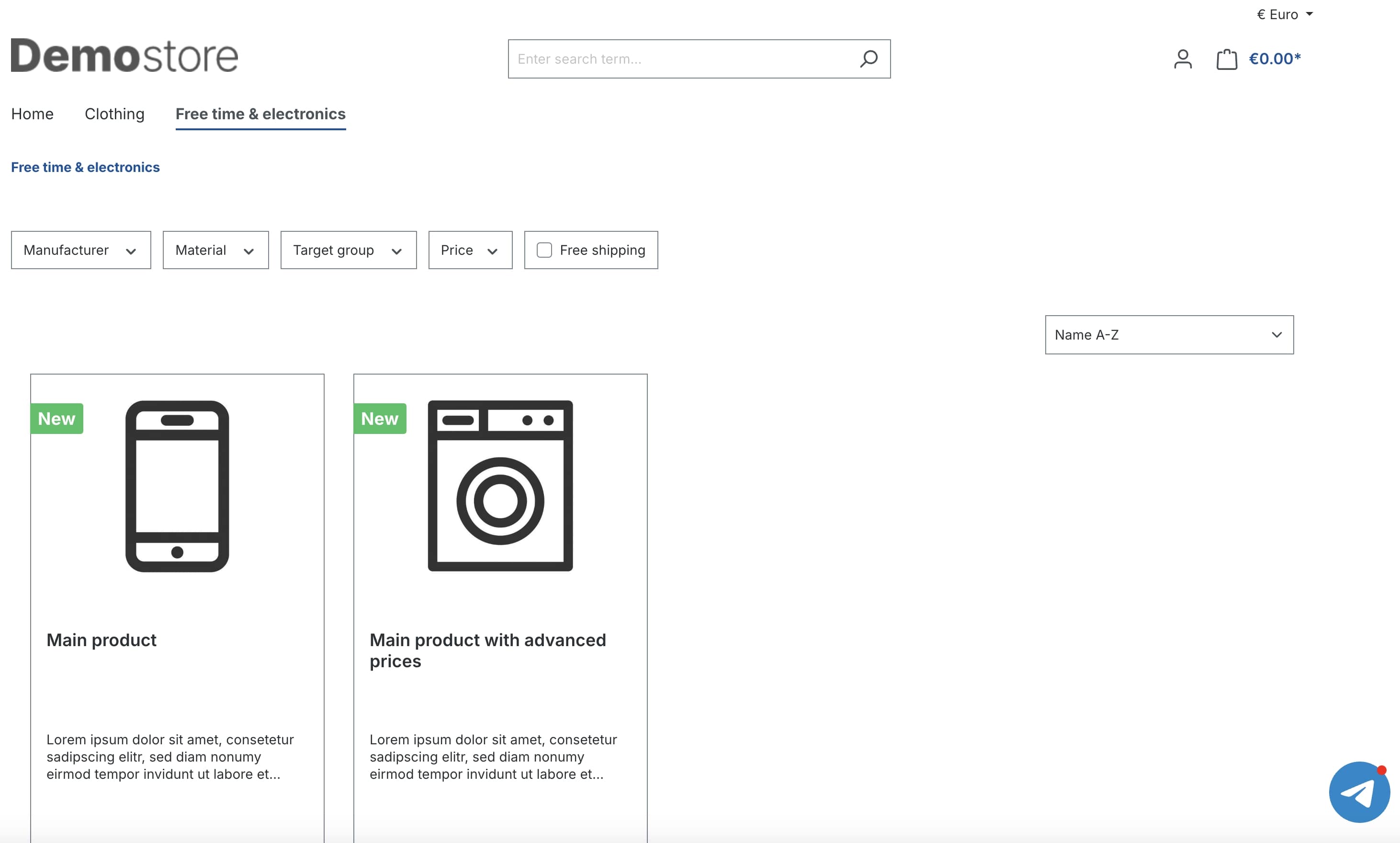
Task: Click the cart total €0.00 icon
Action: coord(1253,59)
